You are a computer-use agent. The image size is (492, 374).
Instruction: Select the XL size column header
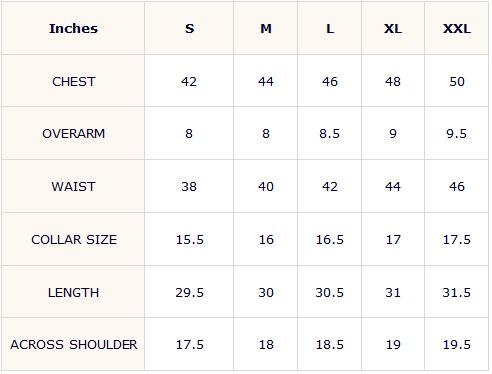click(393, 28)
